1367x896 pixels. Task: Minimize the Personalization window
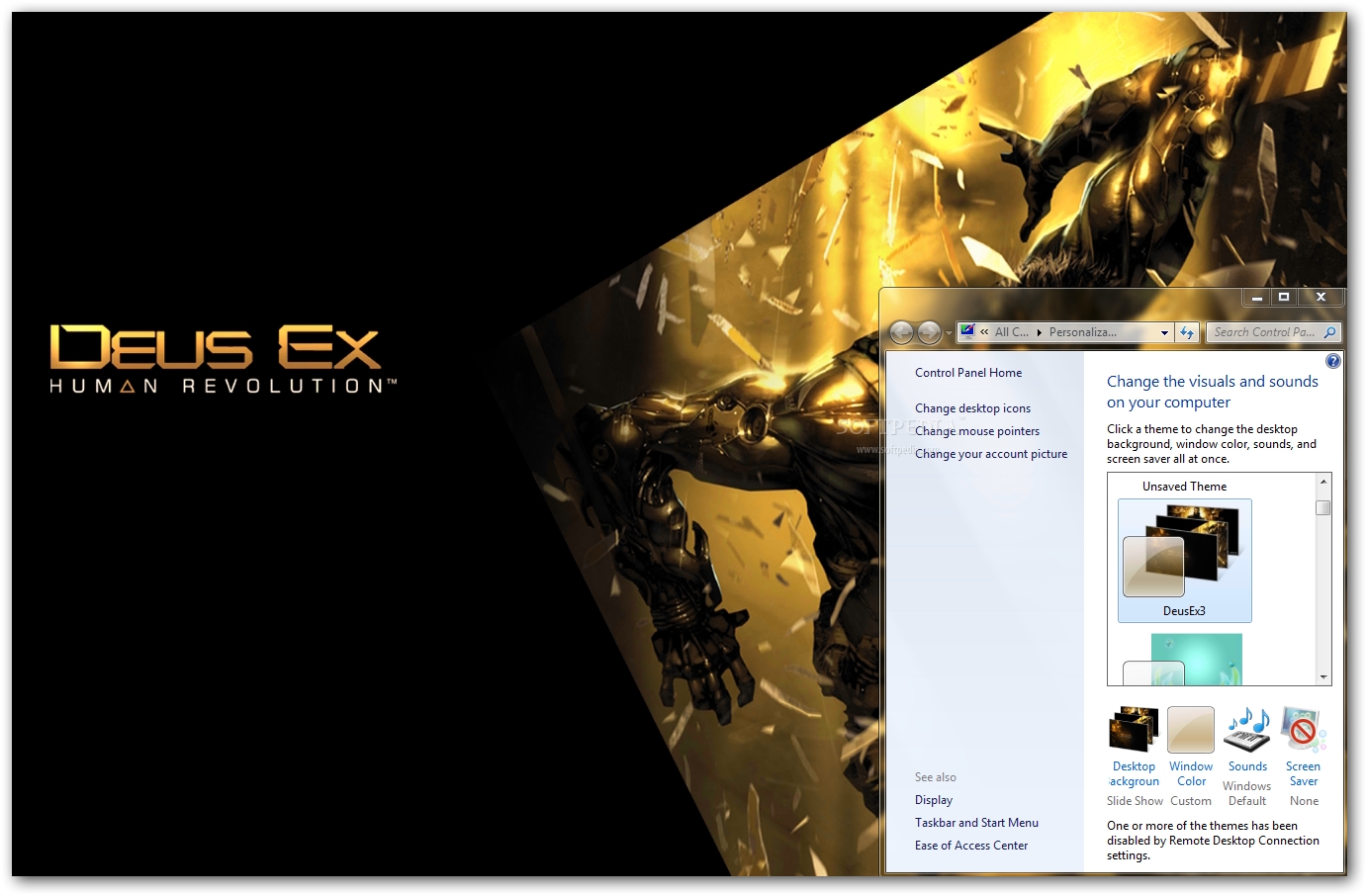click(x=1256, y=297)
